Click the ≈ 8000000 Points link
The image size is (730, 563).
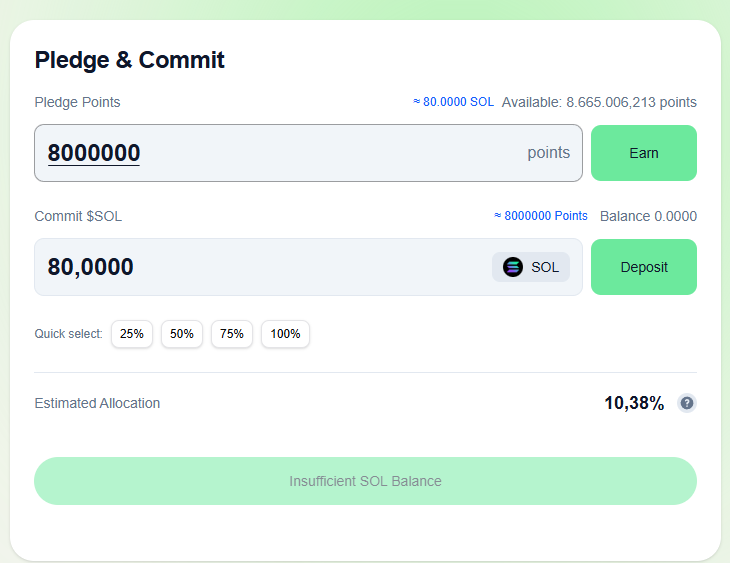pyautogui.click(x=541, y=216)
